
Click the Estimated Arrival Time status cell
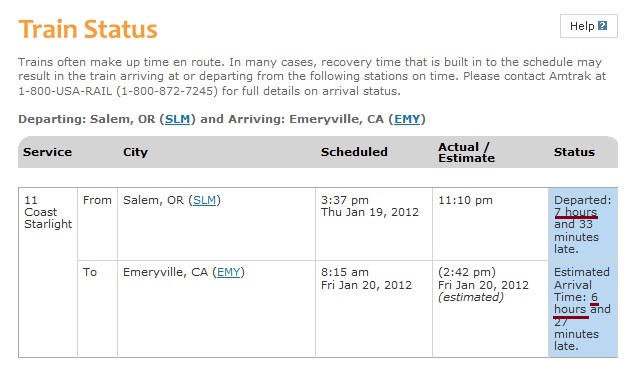(x=583, y=309)
